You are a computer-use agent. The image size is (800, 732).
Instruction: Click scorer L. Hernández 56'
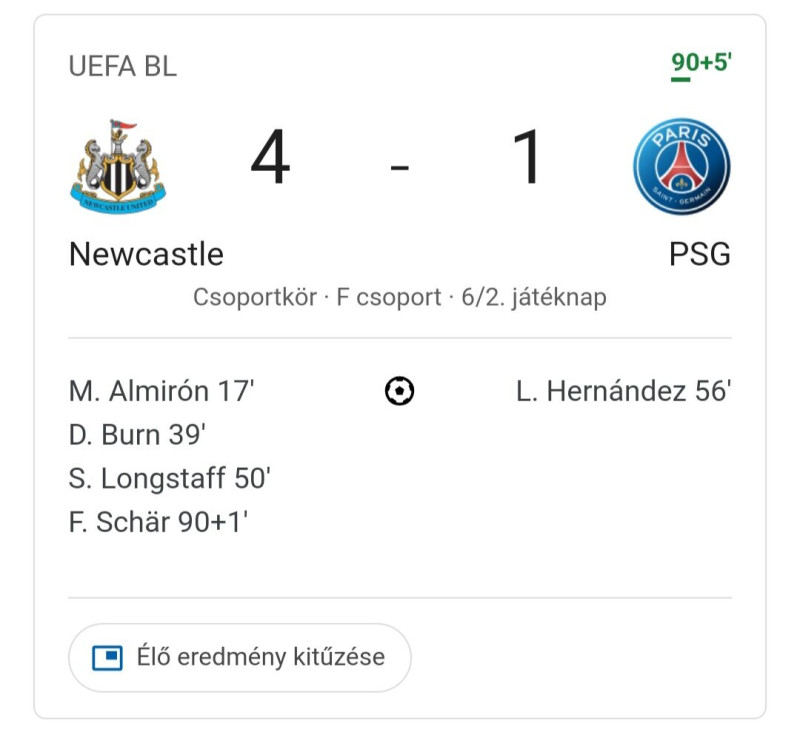click(x=623, y=391)
